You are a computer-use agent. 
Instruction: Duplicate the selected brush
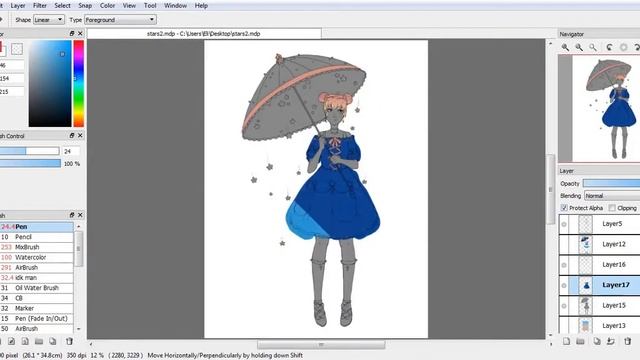53,341
